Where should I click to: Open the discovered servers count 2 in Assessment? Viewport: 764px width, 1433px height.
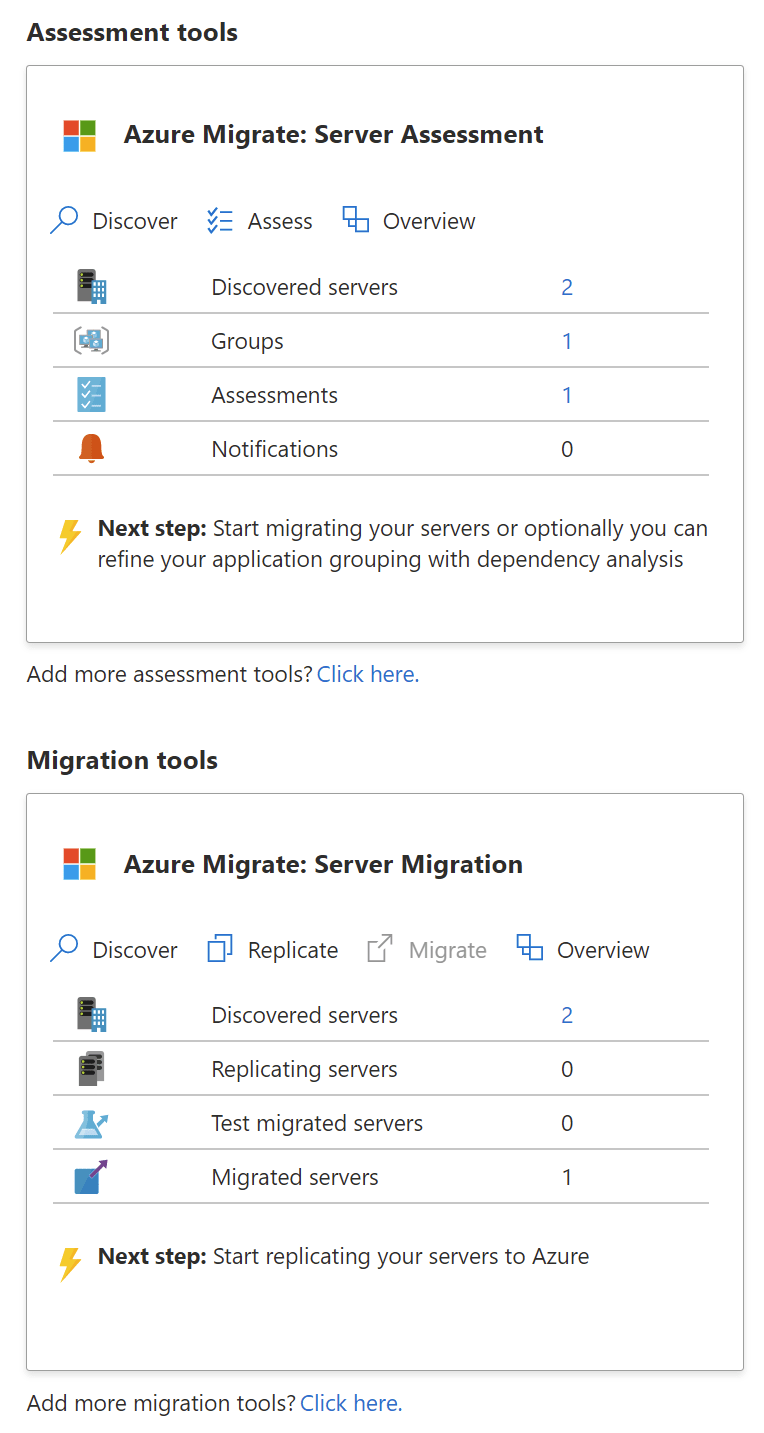click(x=567, y=287)
